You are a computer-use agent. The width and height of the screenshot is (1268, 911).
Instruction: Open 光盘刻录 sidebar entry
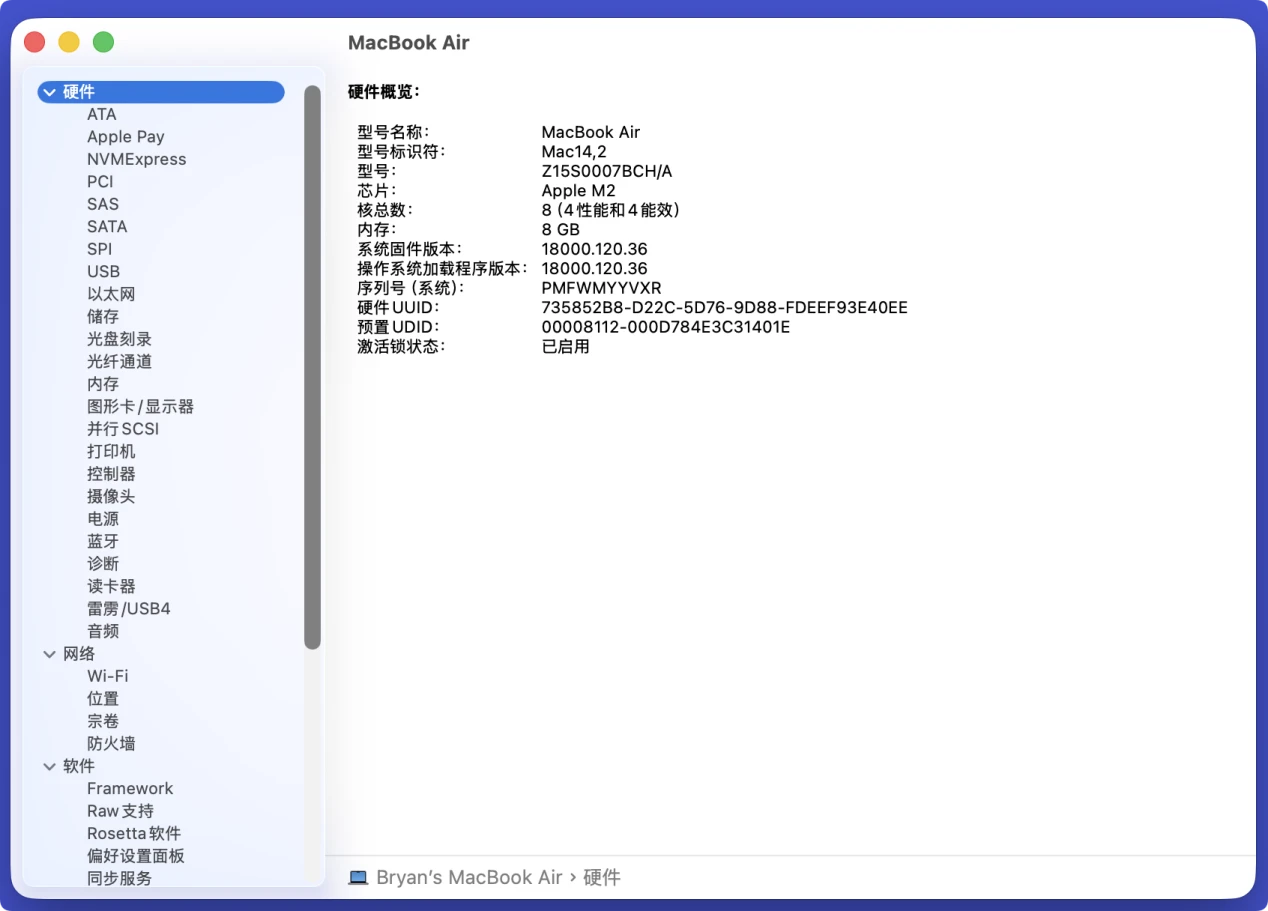click(x=119, y=339)
